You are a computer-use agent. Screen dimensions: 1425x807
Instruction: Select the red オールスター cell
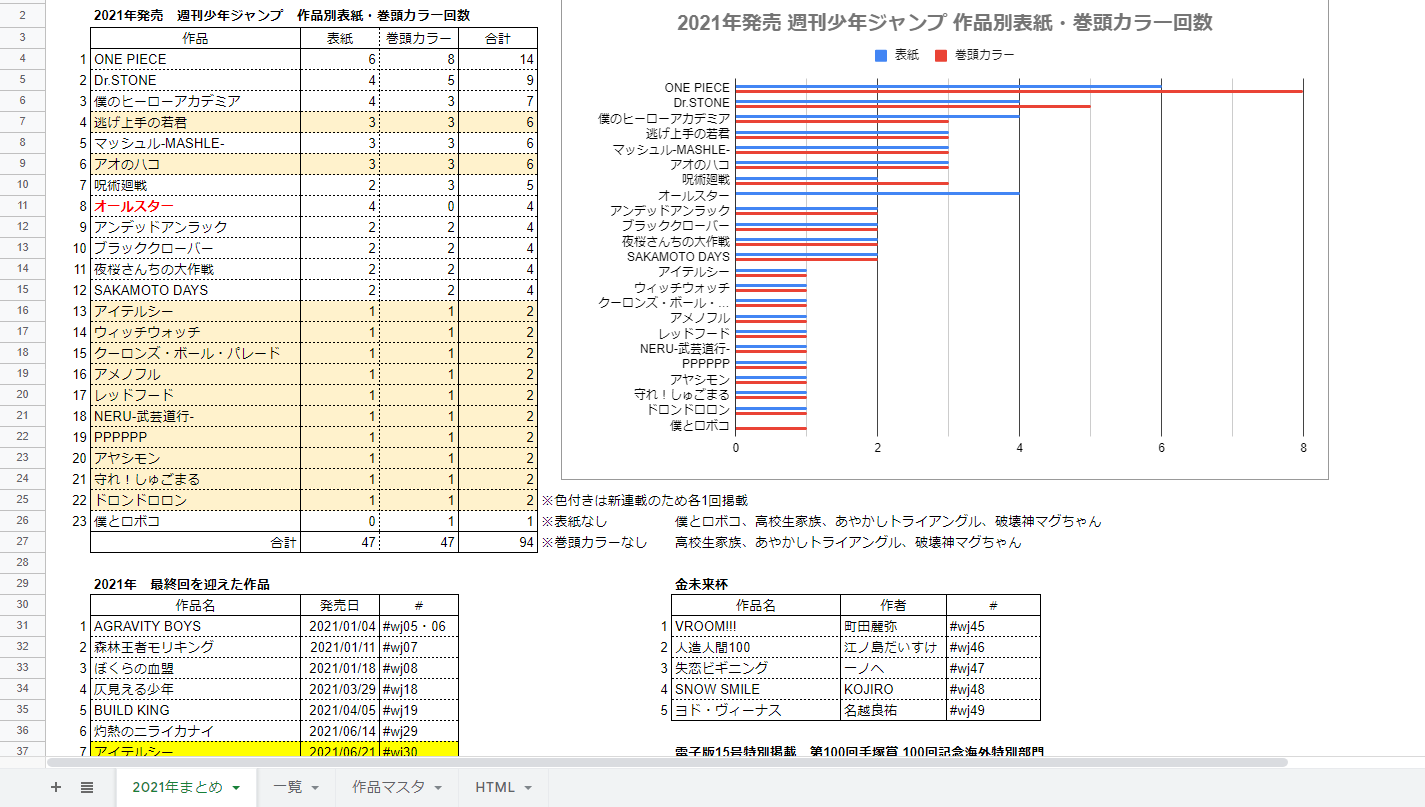tap(195, 206)
